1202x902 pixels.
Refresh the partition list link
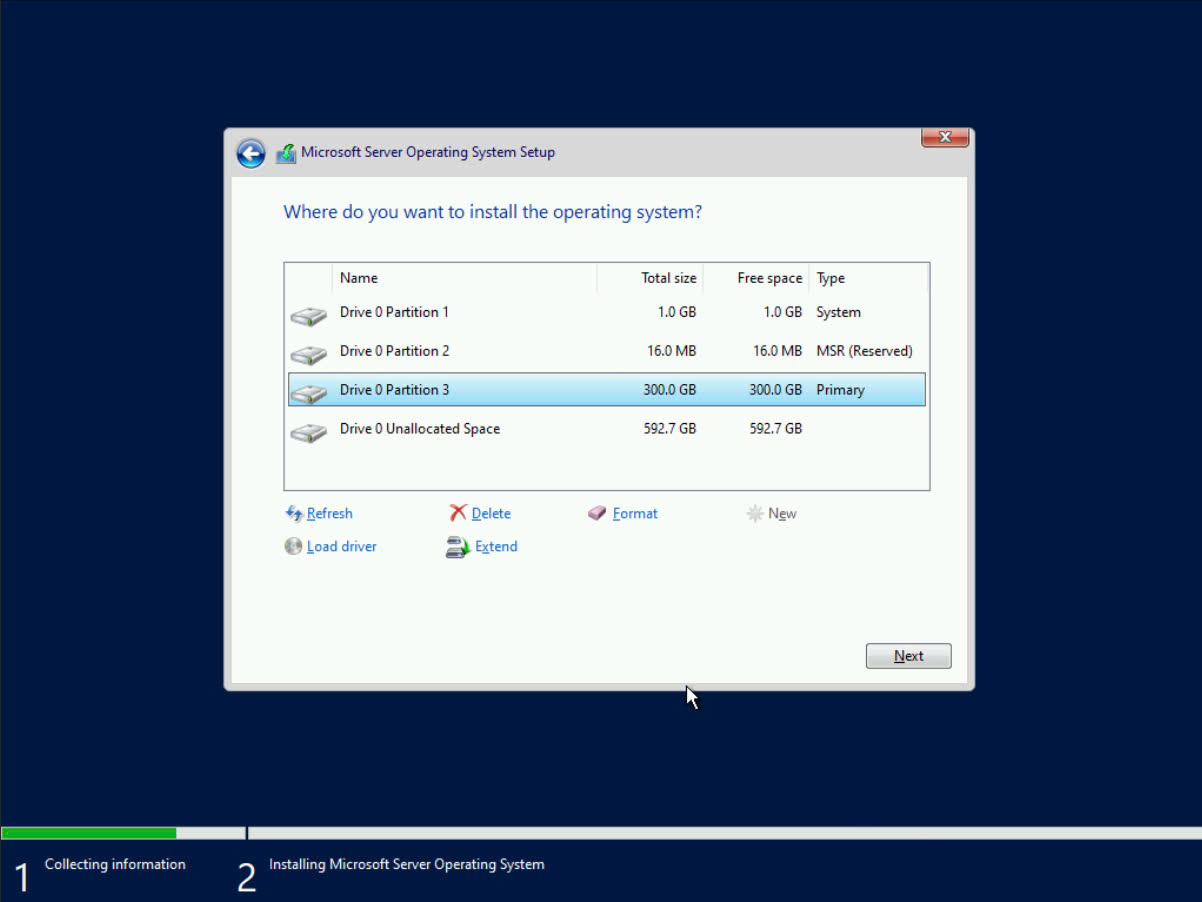tap(330, 513)
